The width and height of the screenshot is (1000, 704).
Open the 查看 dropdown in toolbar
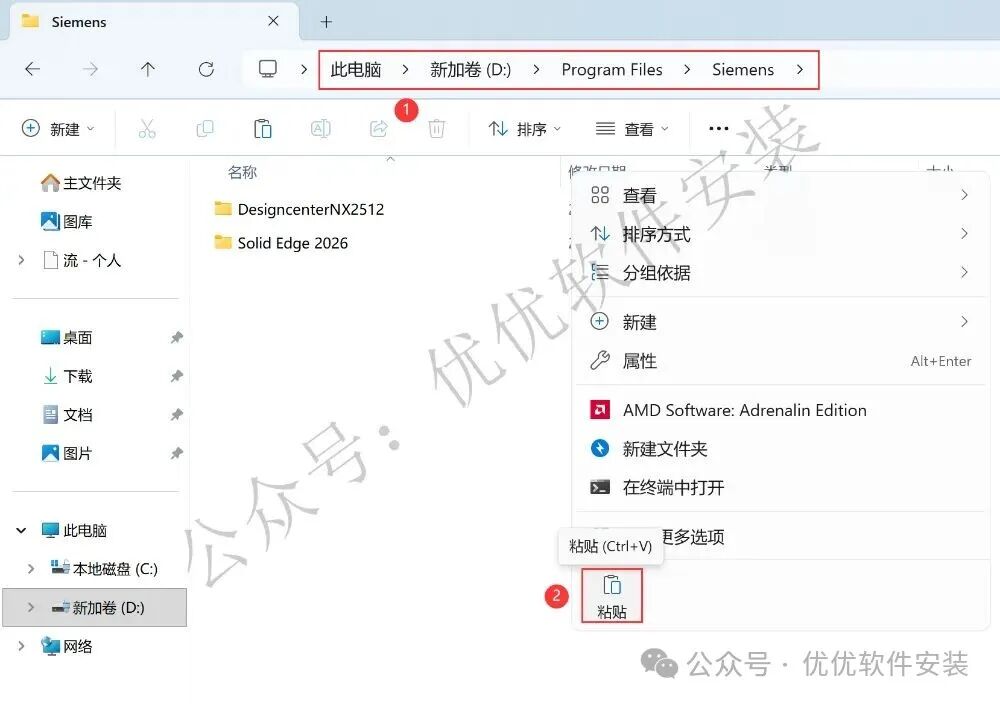click(x=632, y=129)
